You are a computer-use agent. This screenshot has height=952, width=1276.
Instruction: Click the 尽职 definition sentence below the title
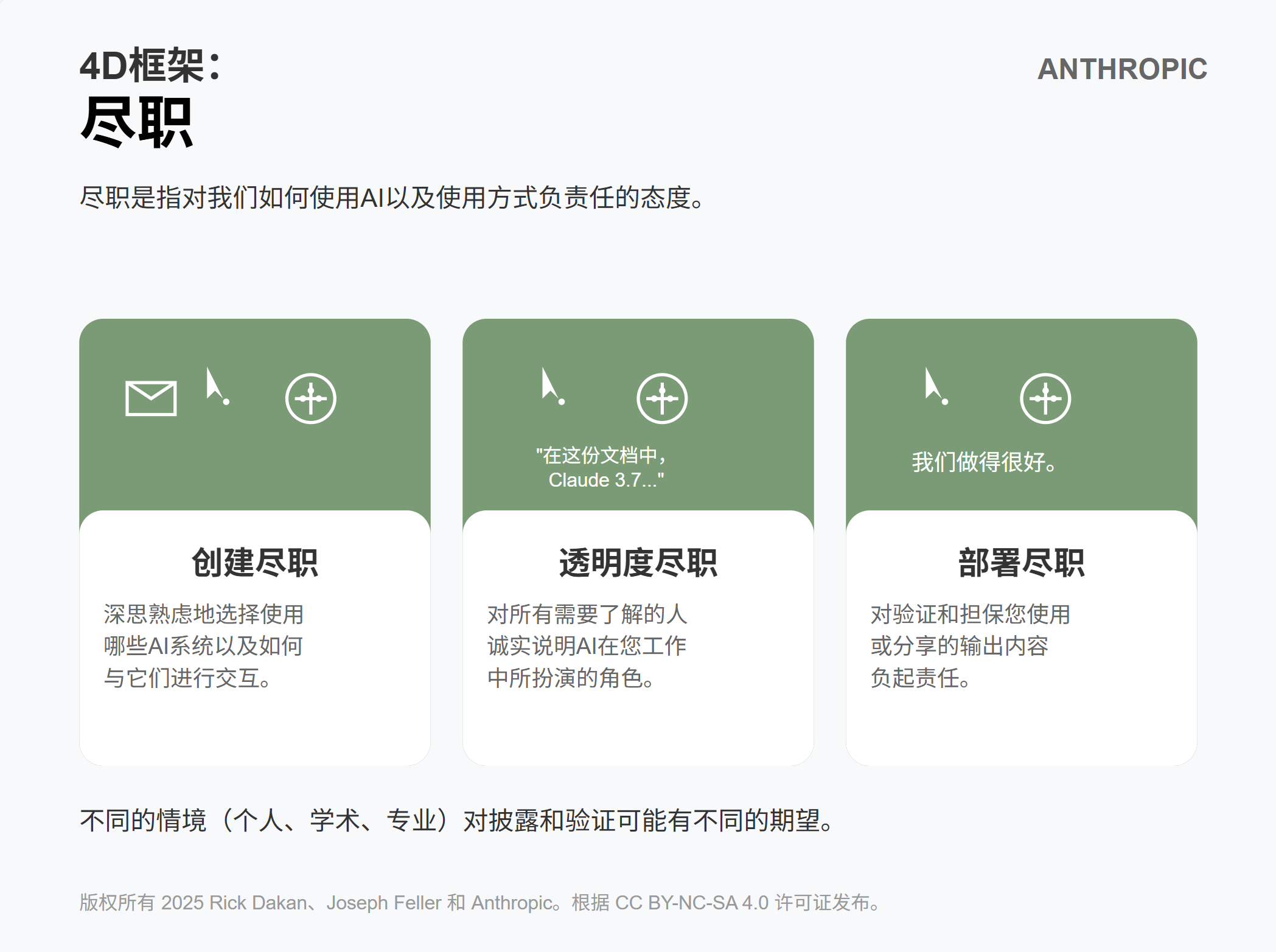coord(391,196)
